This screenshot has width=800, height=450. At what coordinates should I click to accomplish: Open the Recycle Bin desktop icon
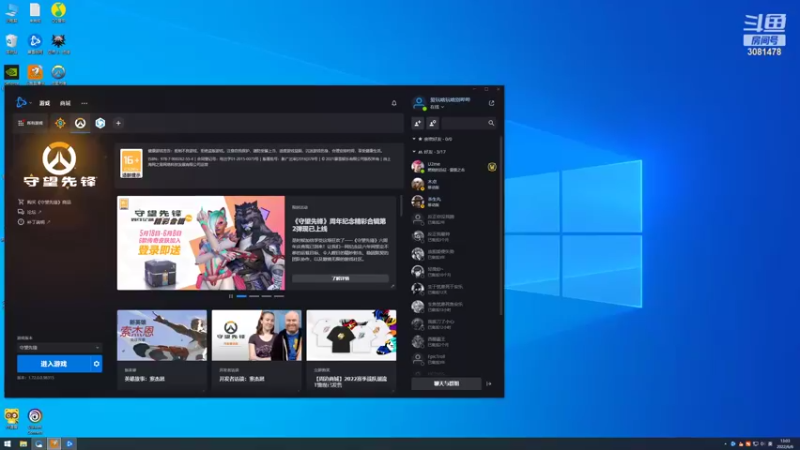click(x=12, y=44)
